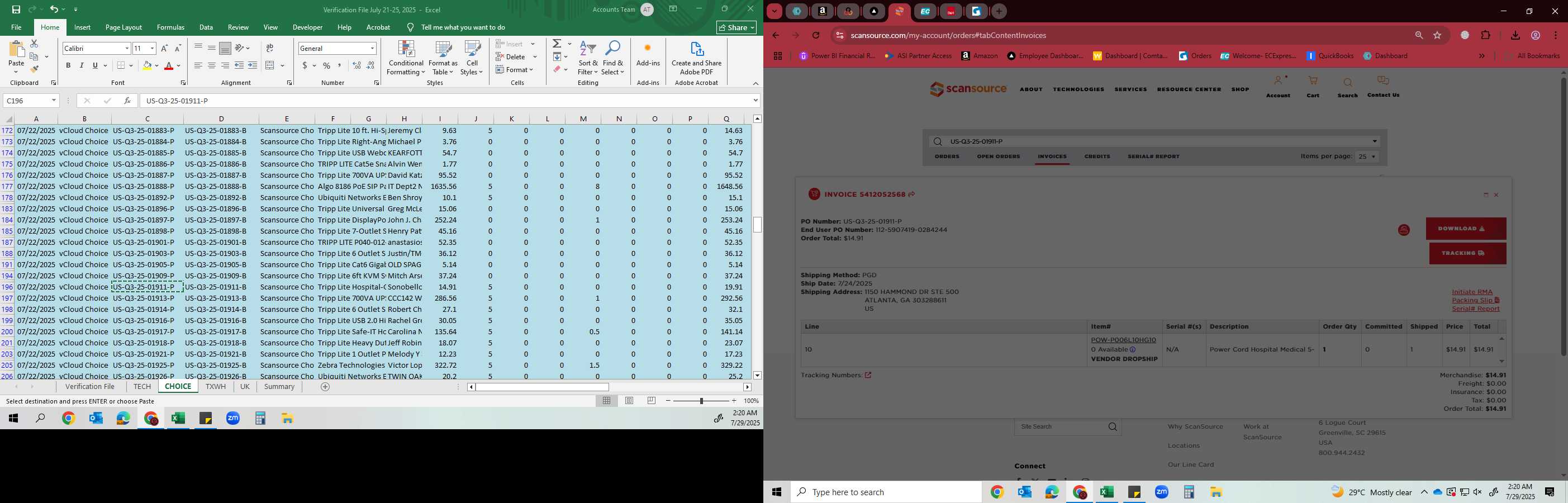Toggle Middle Align in Alignment group
The height and width of the screenshot is (503, 1568).
[211, 48]
